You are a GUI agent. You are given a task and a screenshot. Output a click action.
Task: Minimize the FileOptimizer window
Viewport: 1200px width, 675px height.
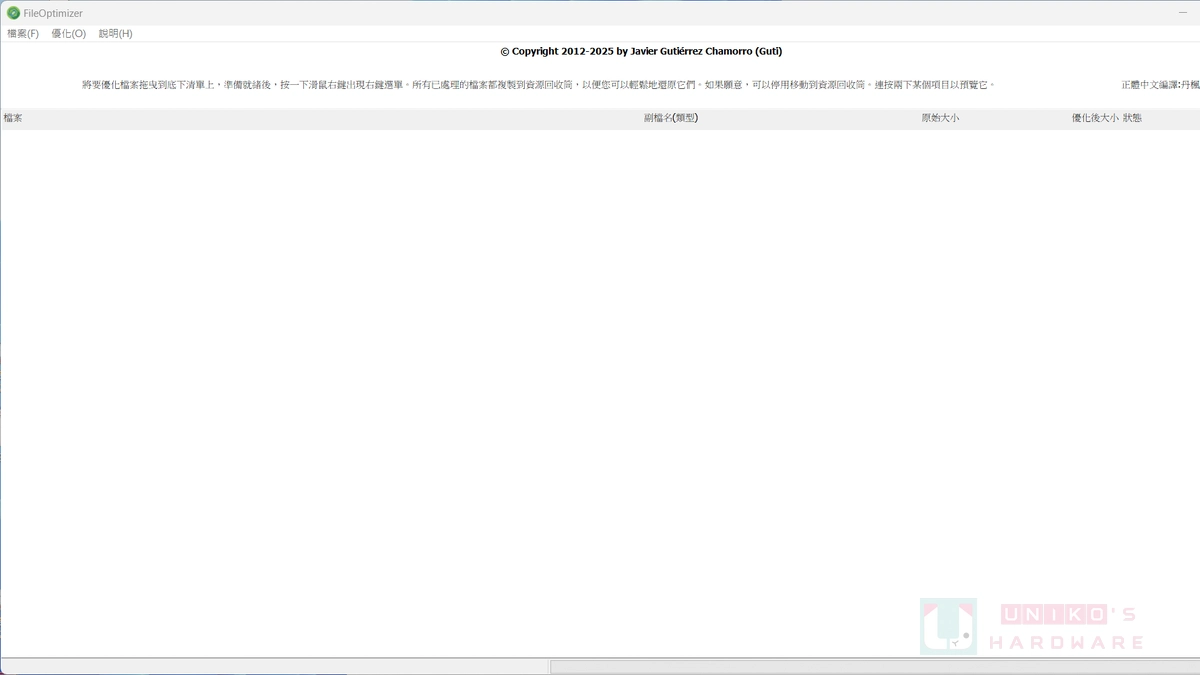1182,12
